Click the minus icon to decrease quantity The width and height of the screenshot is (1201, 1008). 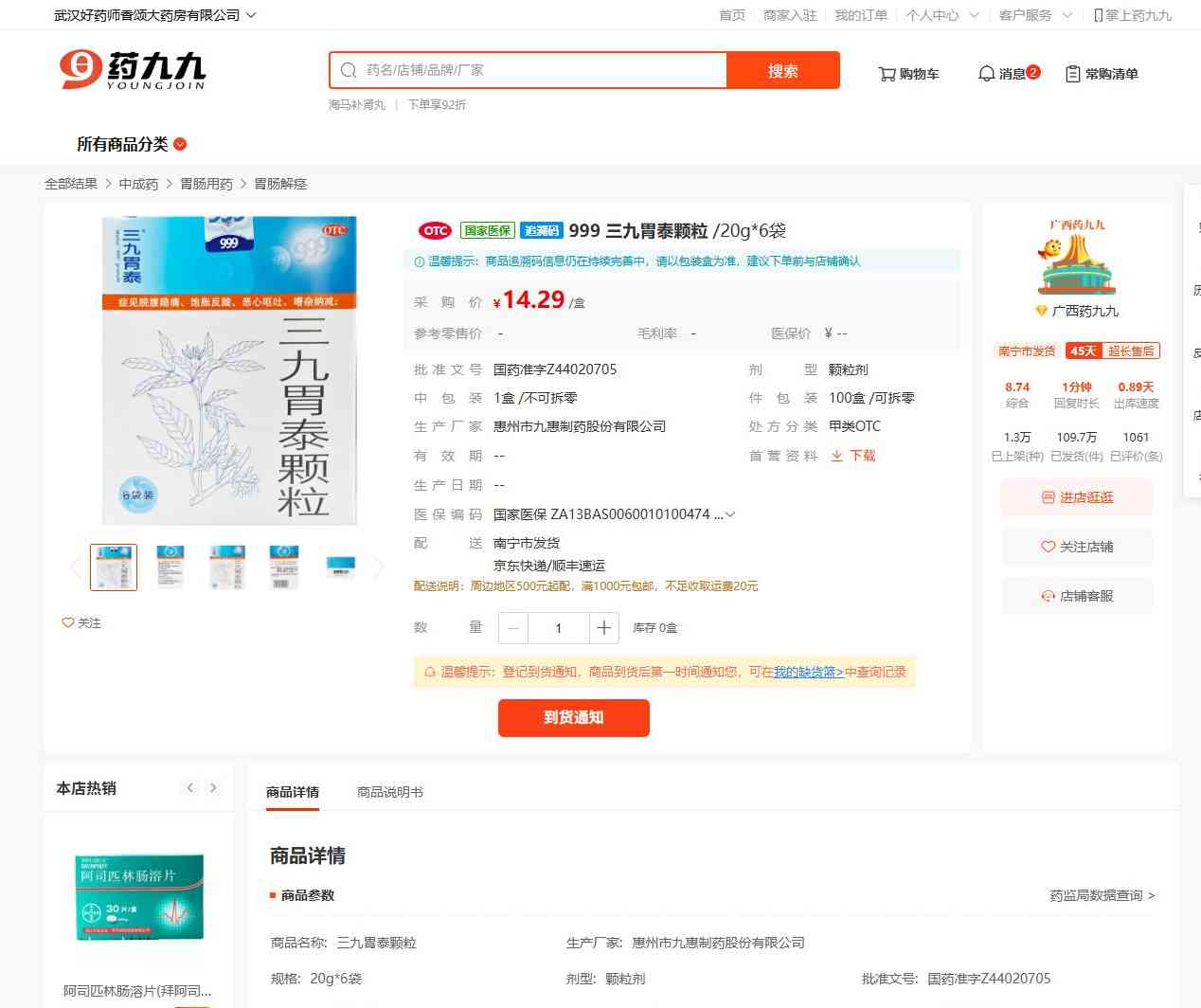(513, 627)
